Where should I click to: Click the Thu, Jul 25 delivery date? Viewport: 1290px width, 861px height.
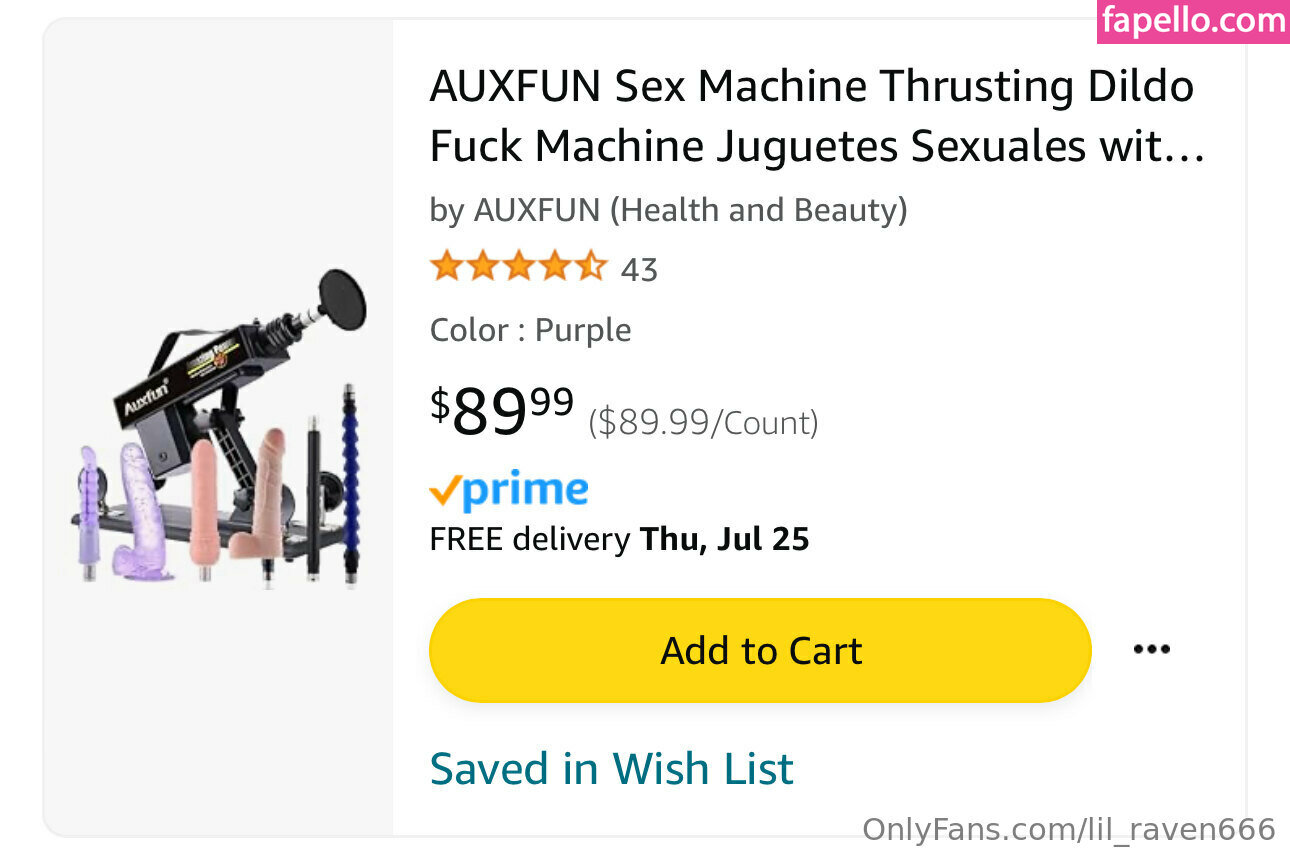click(724, 540)
